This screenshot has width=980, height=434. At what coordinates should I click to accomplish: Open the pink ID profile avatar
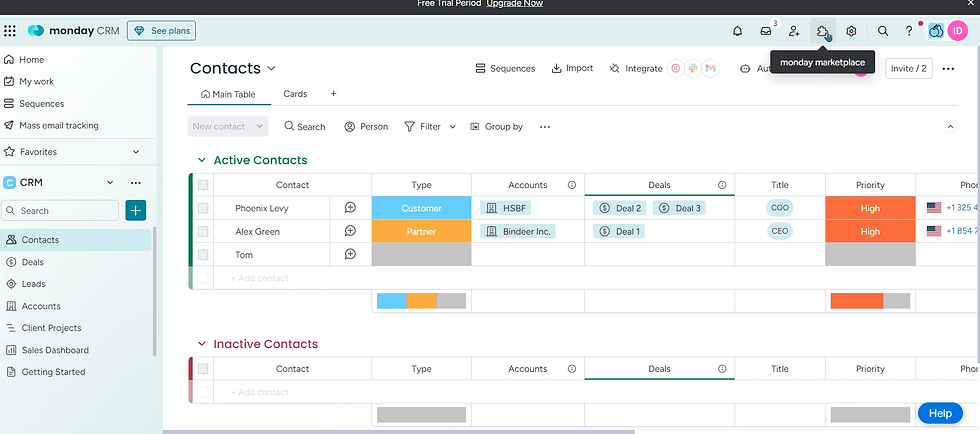point(958,31)
